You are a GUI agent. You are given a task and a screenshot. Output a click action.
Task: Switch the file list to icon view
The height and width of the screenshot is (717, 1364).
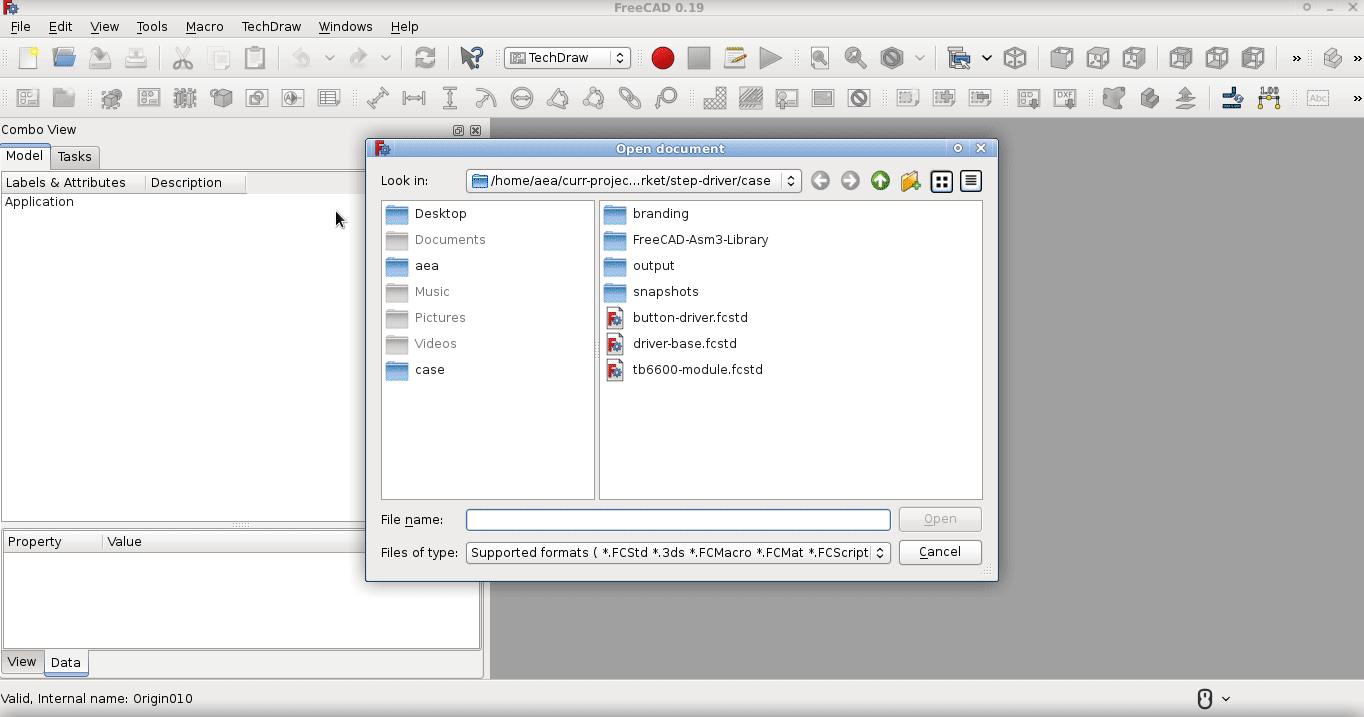point(941,181)
